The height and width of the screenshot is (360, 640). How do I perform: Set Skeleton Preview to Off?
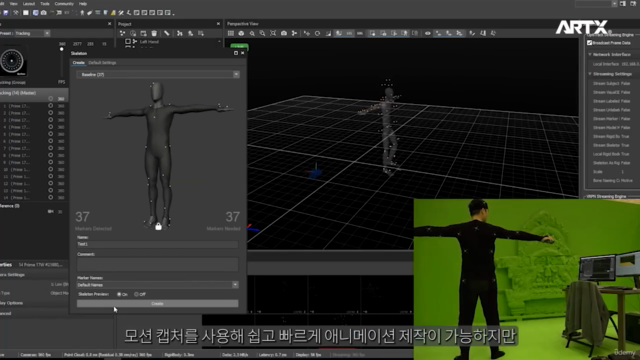click(x=136, y=294)
